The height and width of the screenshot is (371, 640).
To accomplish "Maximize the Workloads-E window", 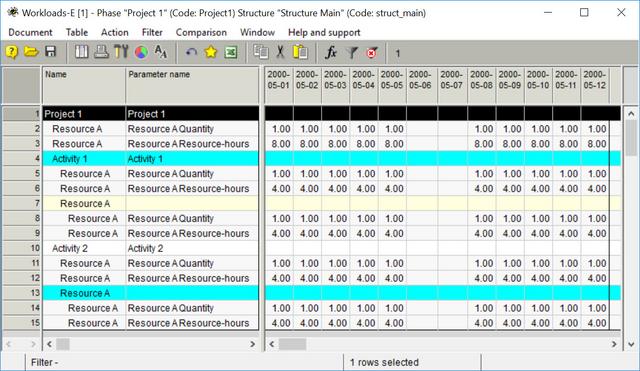I will (584, 13).
